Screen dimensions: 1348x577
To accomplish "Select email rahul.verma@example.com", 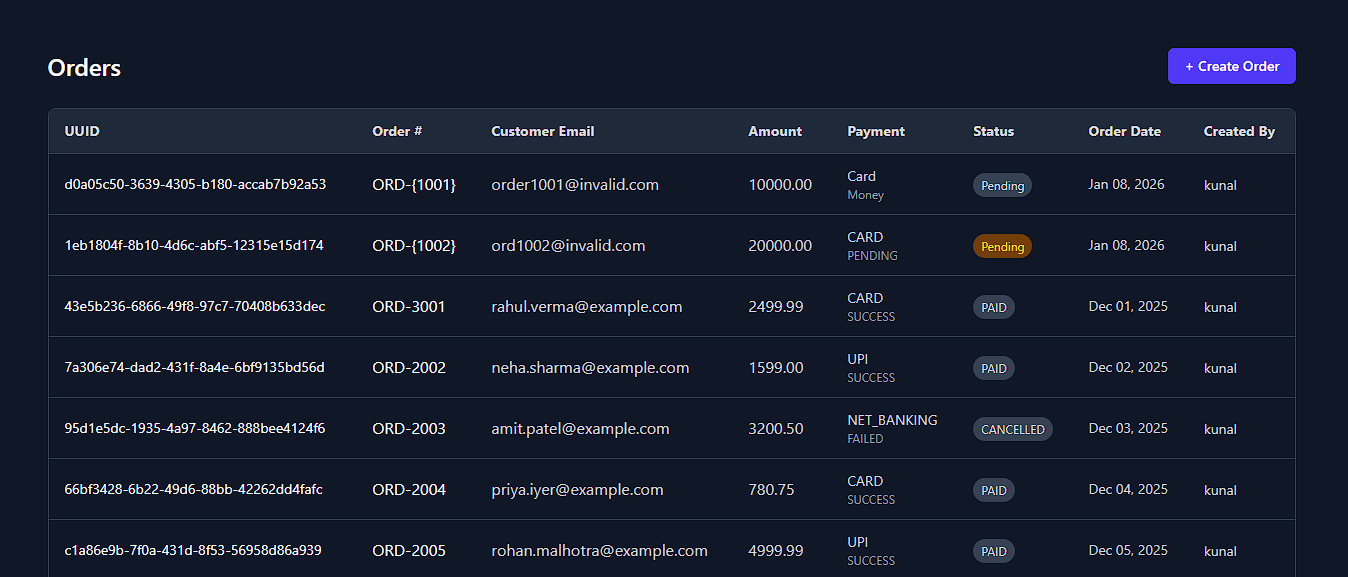I will pyautogui.click(x=586, y=307).
